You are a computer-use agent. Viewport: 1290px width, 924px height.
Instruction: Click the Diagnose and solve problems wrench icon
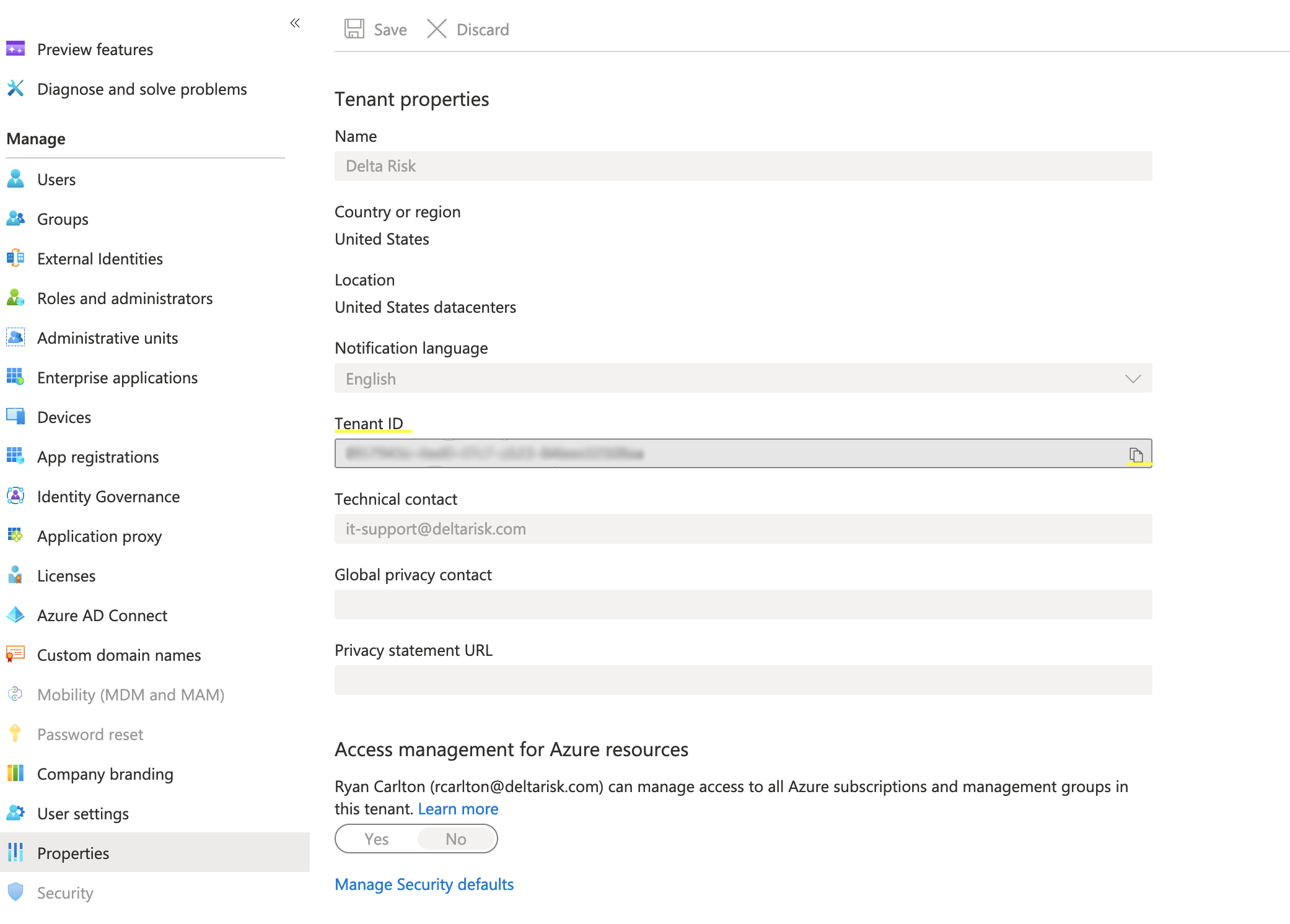coord(15,89)
